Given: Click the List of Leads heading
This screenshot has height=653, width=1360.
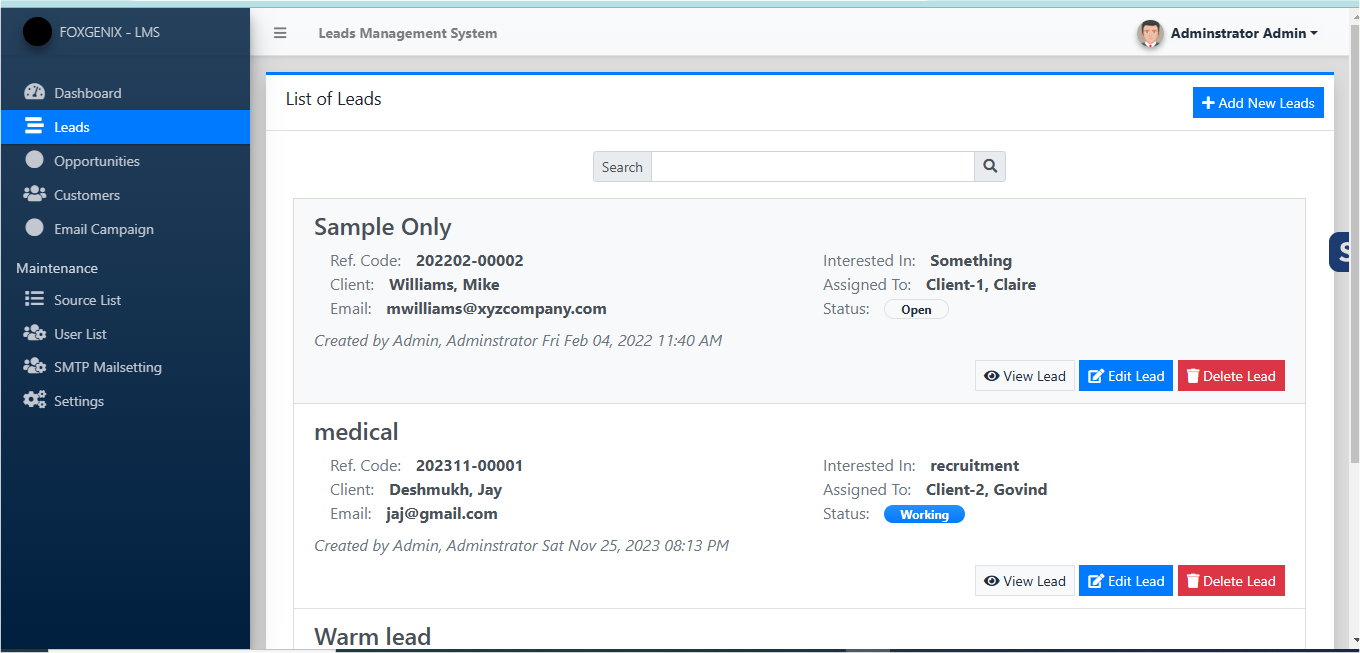Looking at the screenshot, I should 334,99.
